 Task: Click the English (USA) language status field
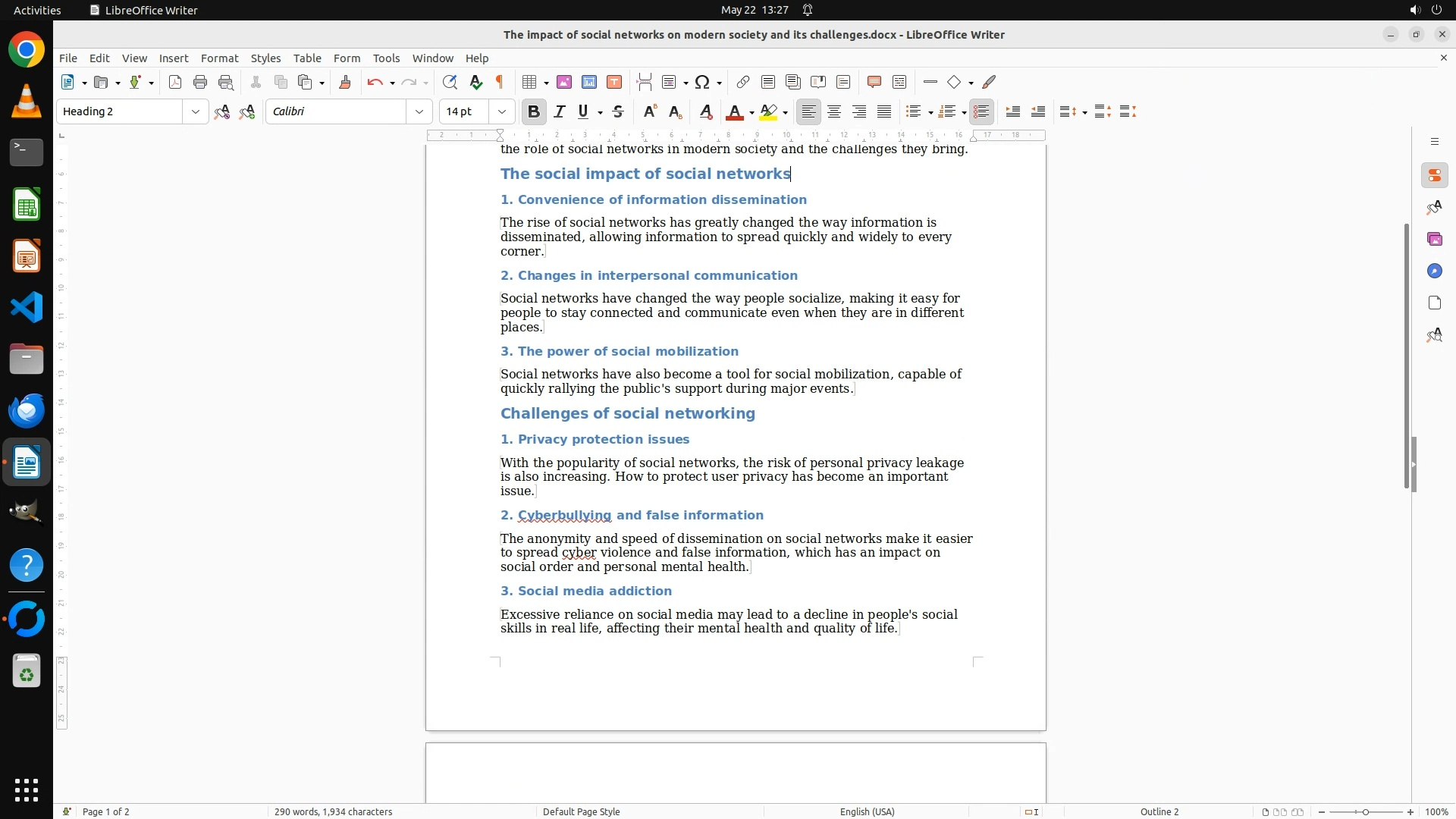(867, 811)
